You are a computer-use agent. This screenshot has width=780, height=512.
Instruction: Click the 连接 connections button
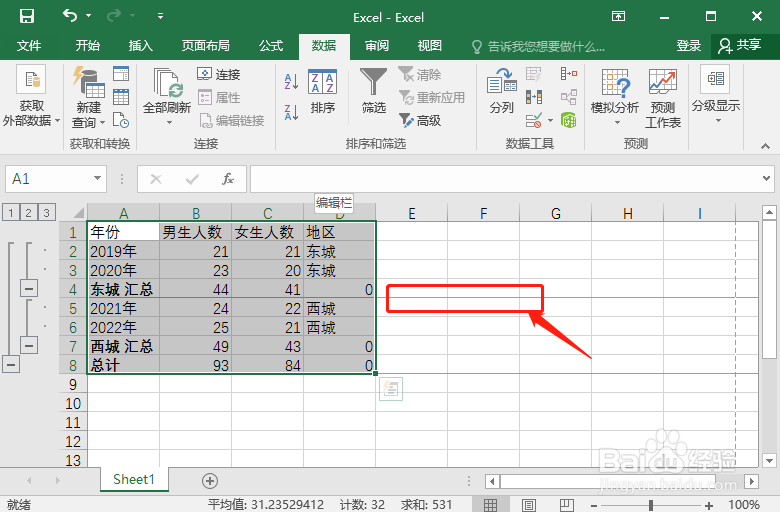pyautogui.click(x=219, y=74)
